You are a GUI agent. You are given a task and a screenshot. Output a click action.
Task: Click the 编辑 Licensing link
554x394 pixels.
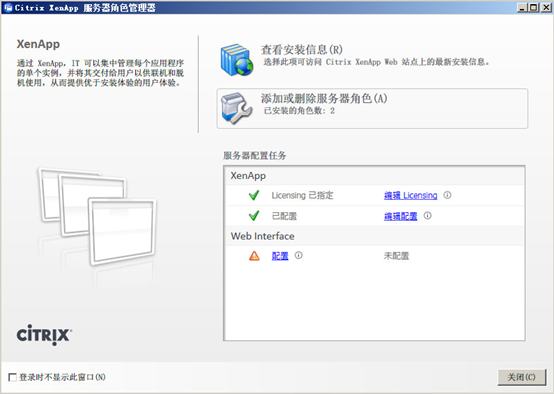(411, 195)
